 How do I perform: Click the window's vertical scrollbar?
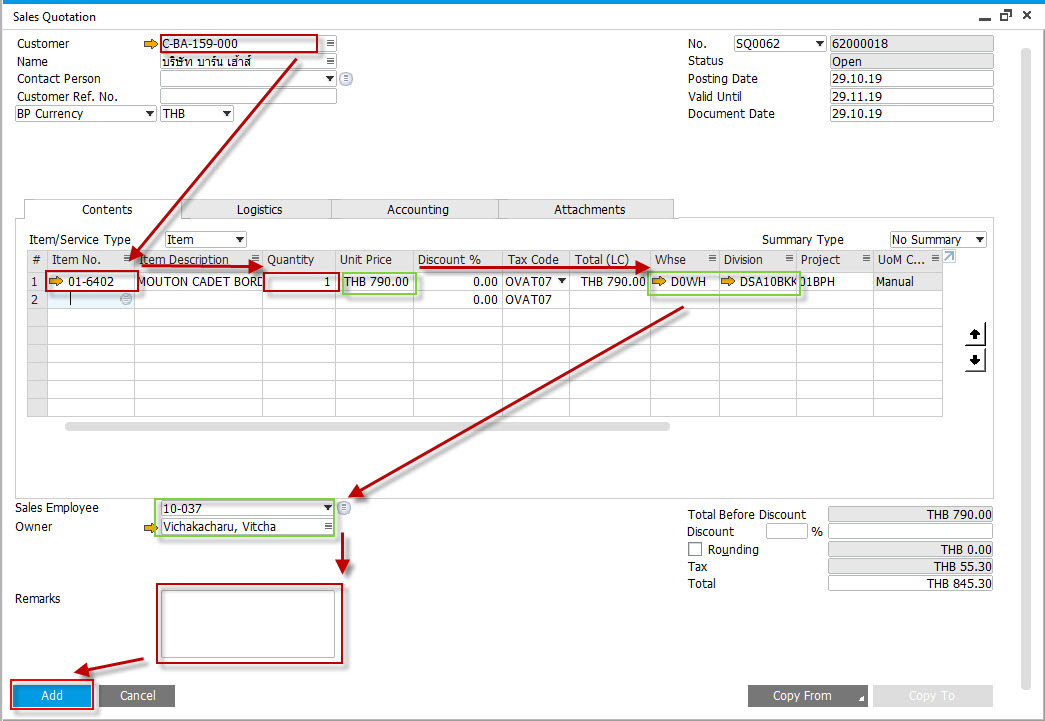pyautogui.click(x=1026, y=370)
